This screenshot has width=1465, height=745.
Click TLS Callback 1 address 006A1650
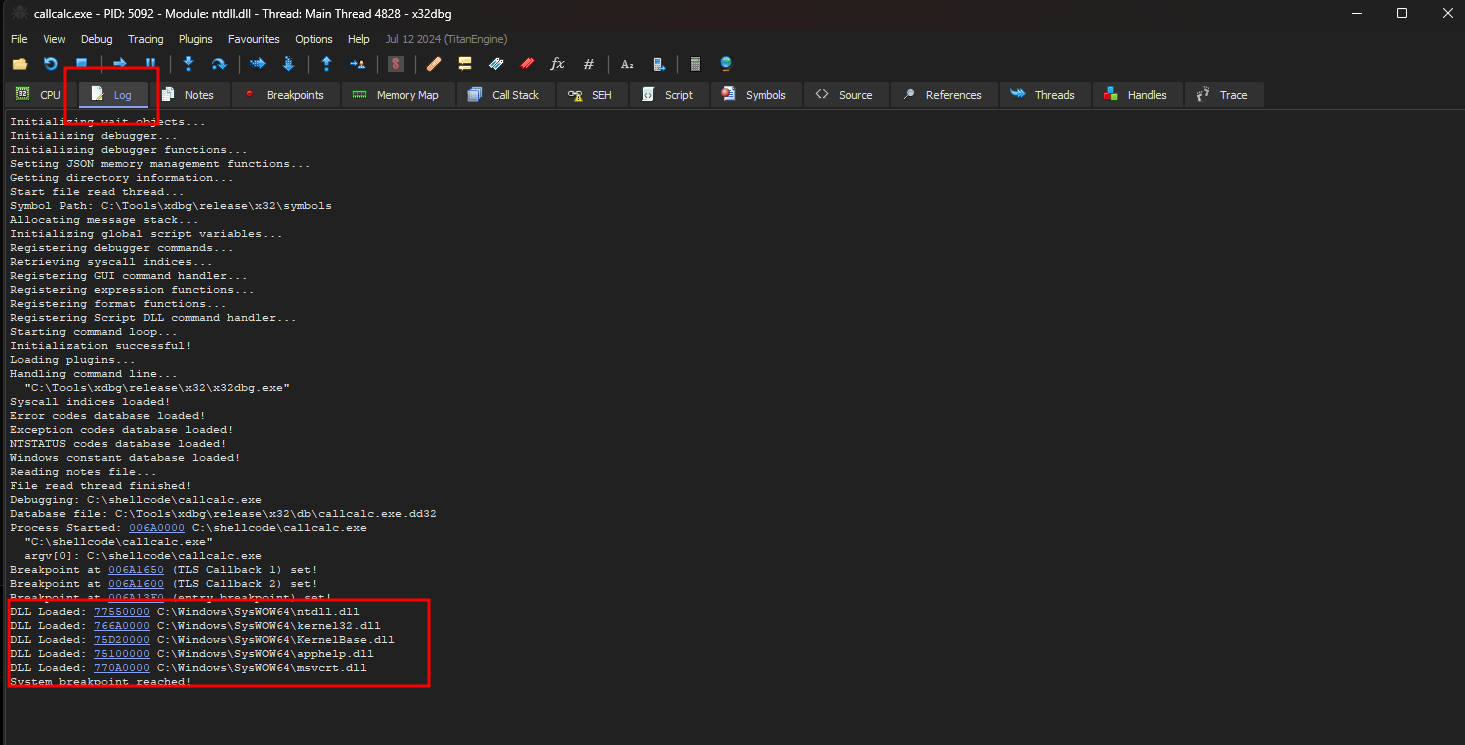coord(136,570)
